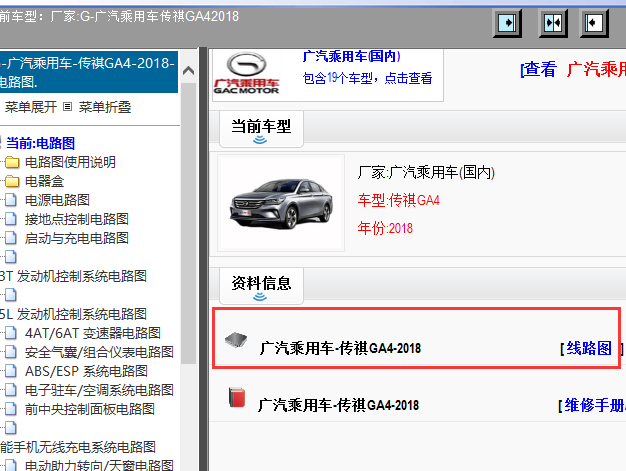The image size is (626, 471).
Task: Click the page icon above 手机无线充电系统电路图
Action: [x=11, y=428]
